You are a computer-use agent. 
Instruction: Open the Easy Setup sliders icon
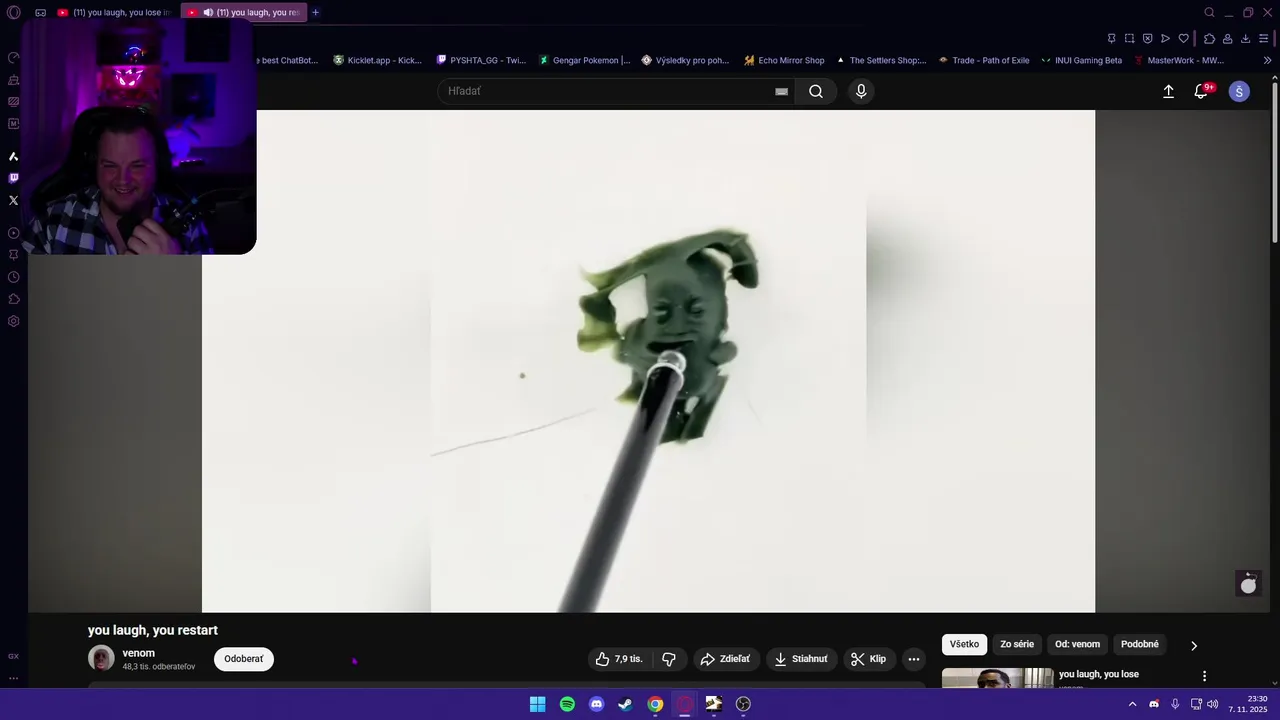[x=1264, y=38]
